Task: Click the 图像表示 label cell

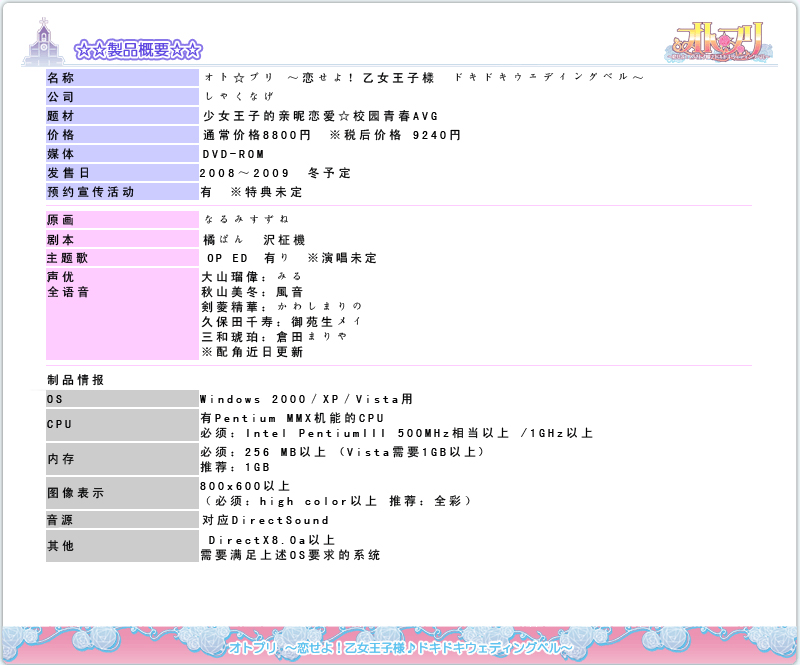Action: 122,493
